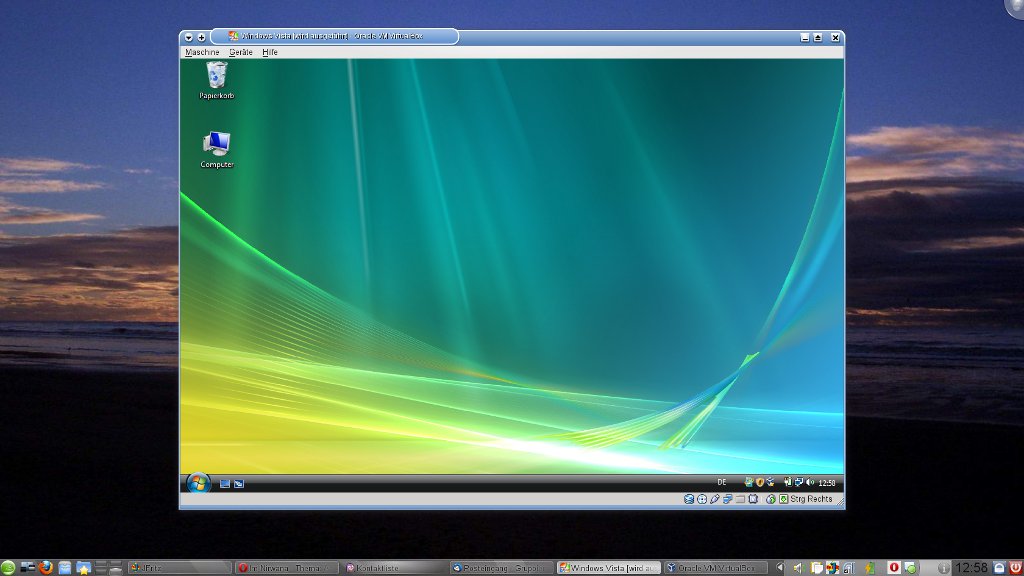Switch to Im Nirvana Opera taskbar entry

(x=287, y=568)
